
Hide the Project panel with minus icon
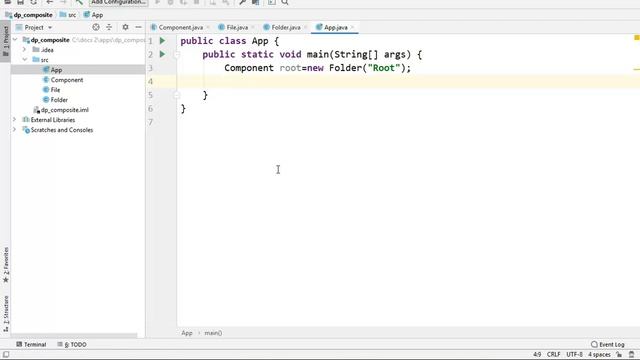(x=138, y=27)
